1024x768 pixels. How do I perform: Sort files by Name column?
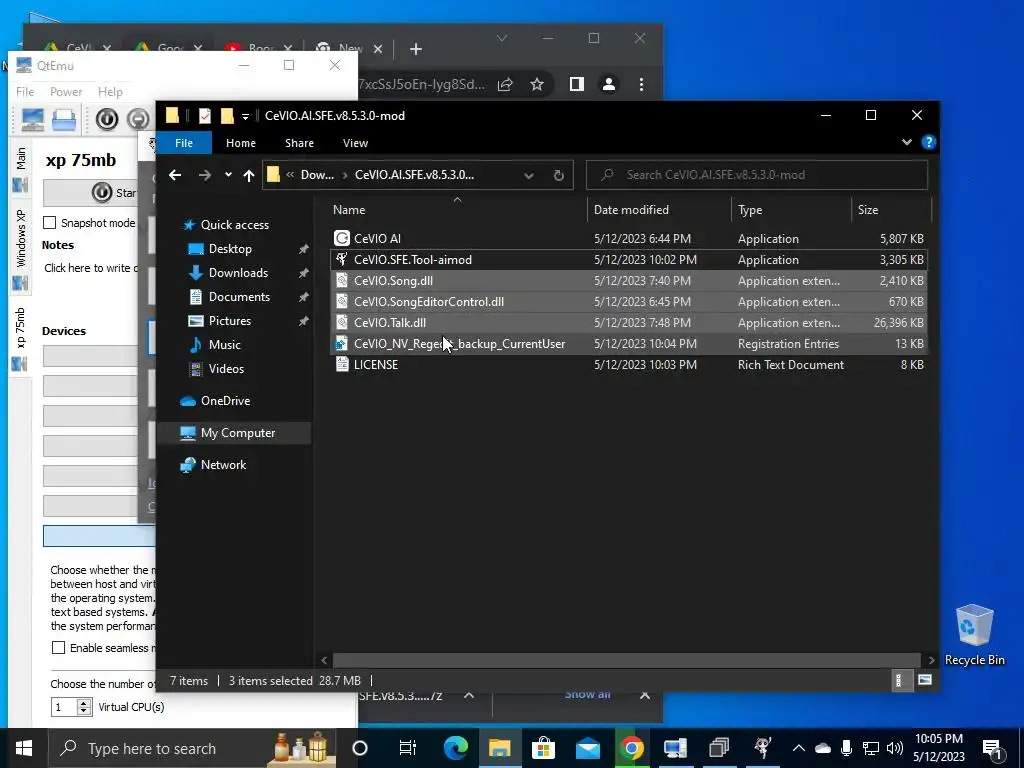click(x=457, y=210)
